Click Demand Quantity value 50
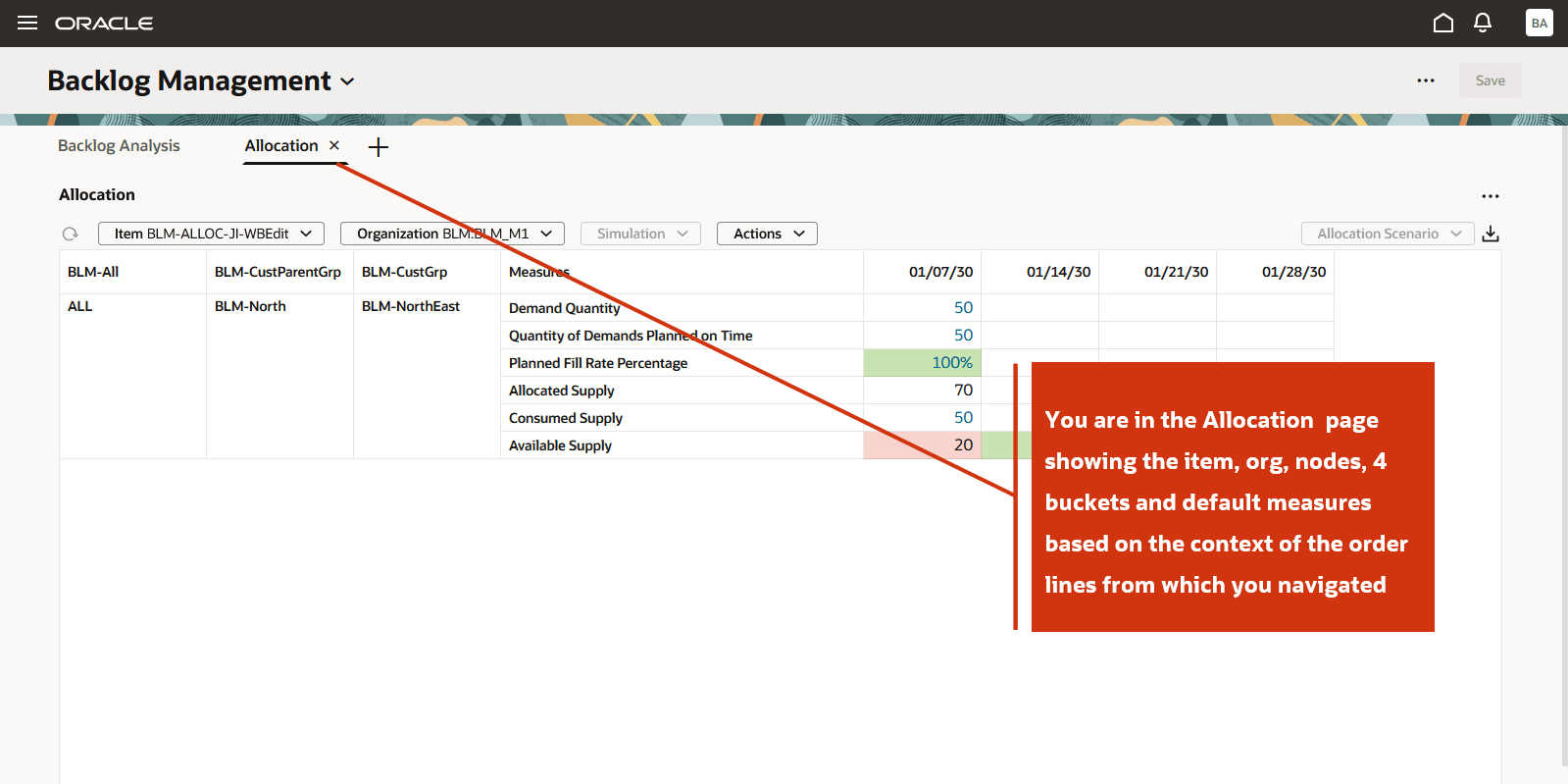1568x784 pixels. tap(963, 308)
